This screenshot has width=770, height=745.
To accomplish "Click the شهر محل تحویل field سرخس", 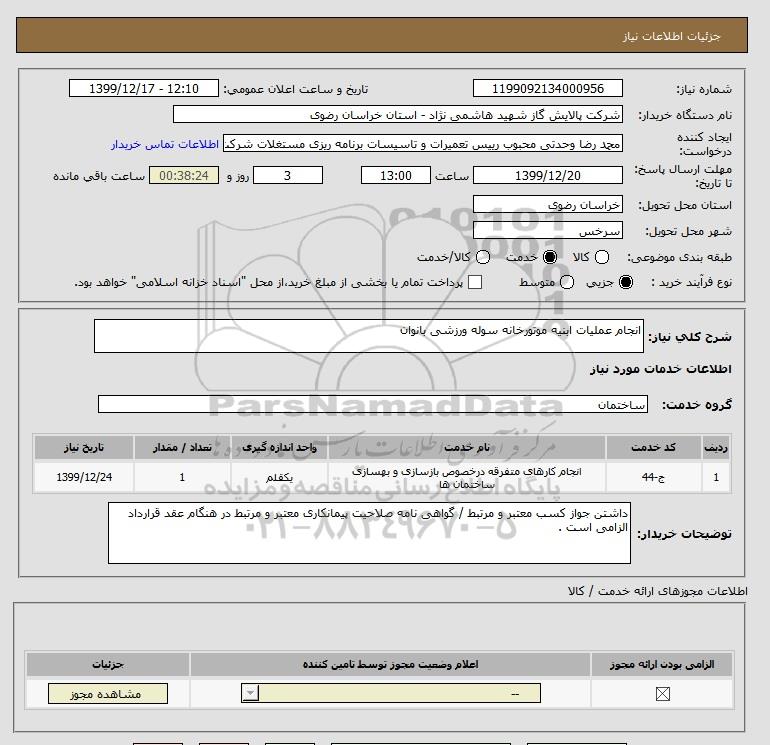I will (x=548, y=231).
